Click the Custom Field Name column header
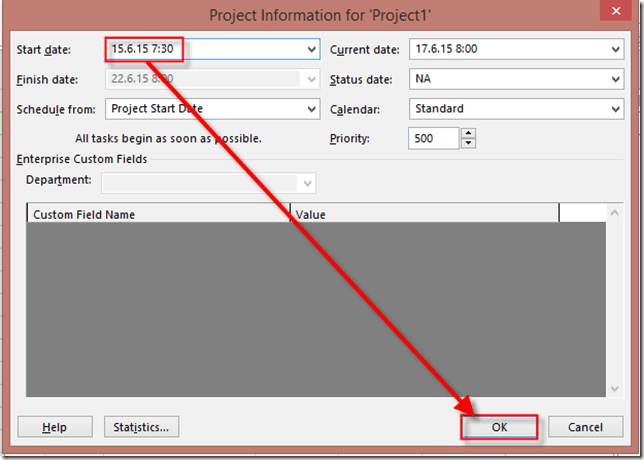 158,214
